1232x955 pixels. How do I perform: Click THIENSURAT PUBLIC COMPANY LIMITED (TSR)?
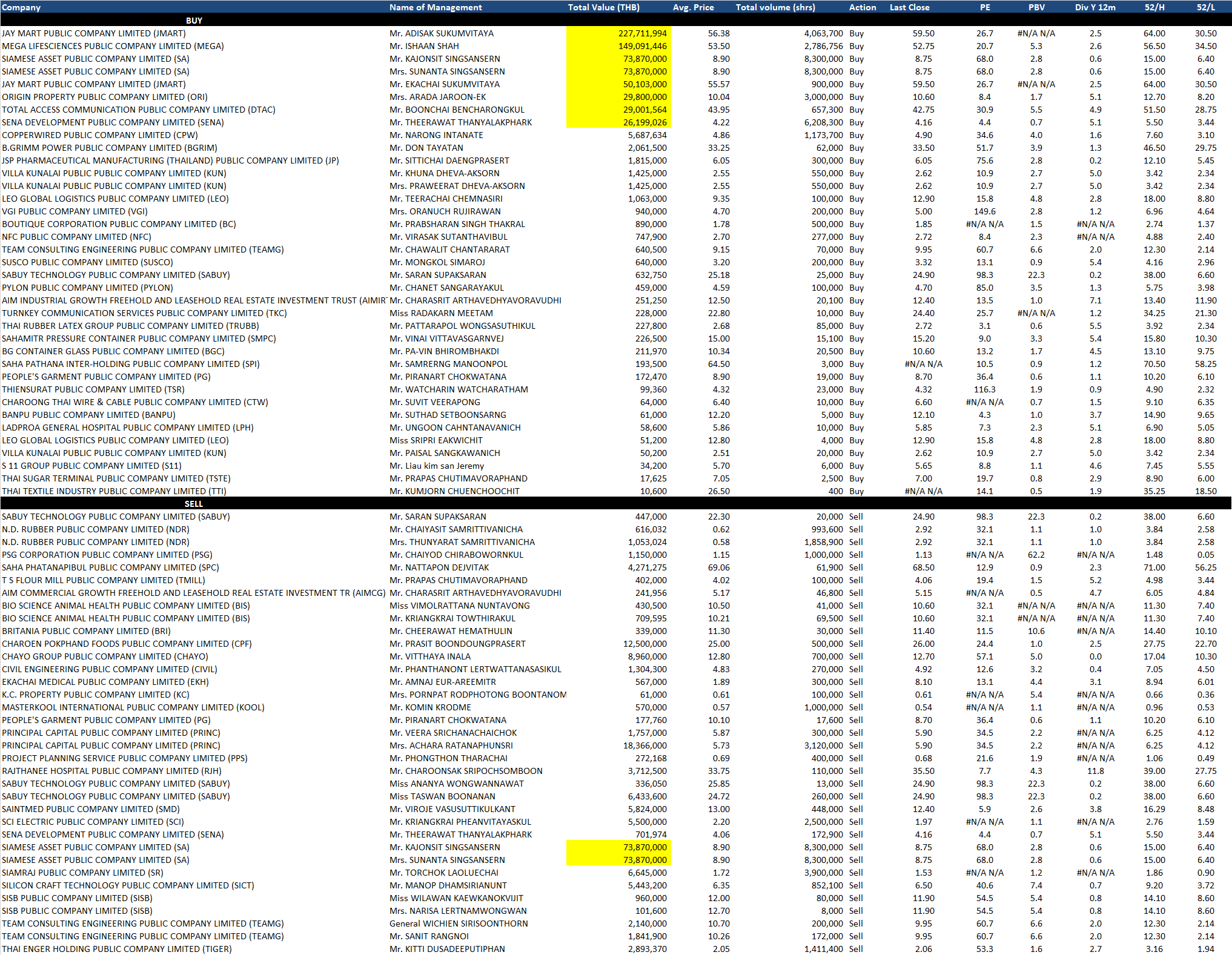[x=93, y=389]
